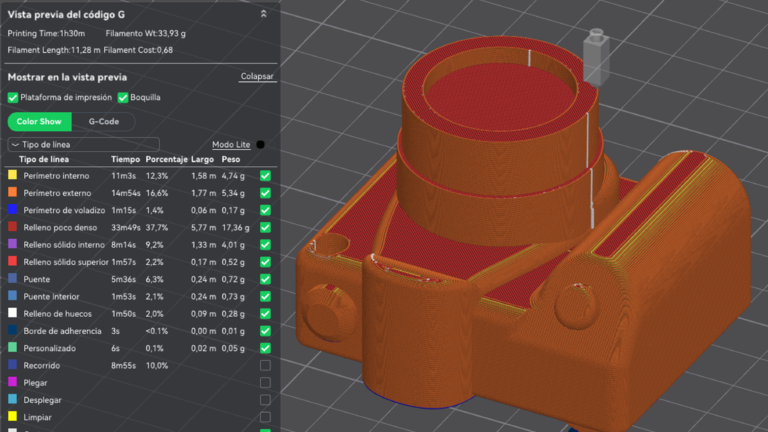
Task: Click the Relleno sólido superior red swatch
Action: (13, 261)
